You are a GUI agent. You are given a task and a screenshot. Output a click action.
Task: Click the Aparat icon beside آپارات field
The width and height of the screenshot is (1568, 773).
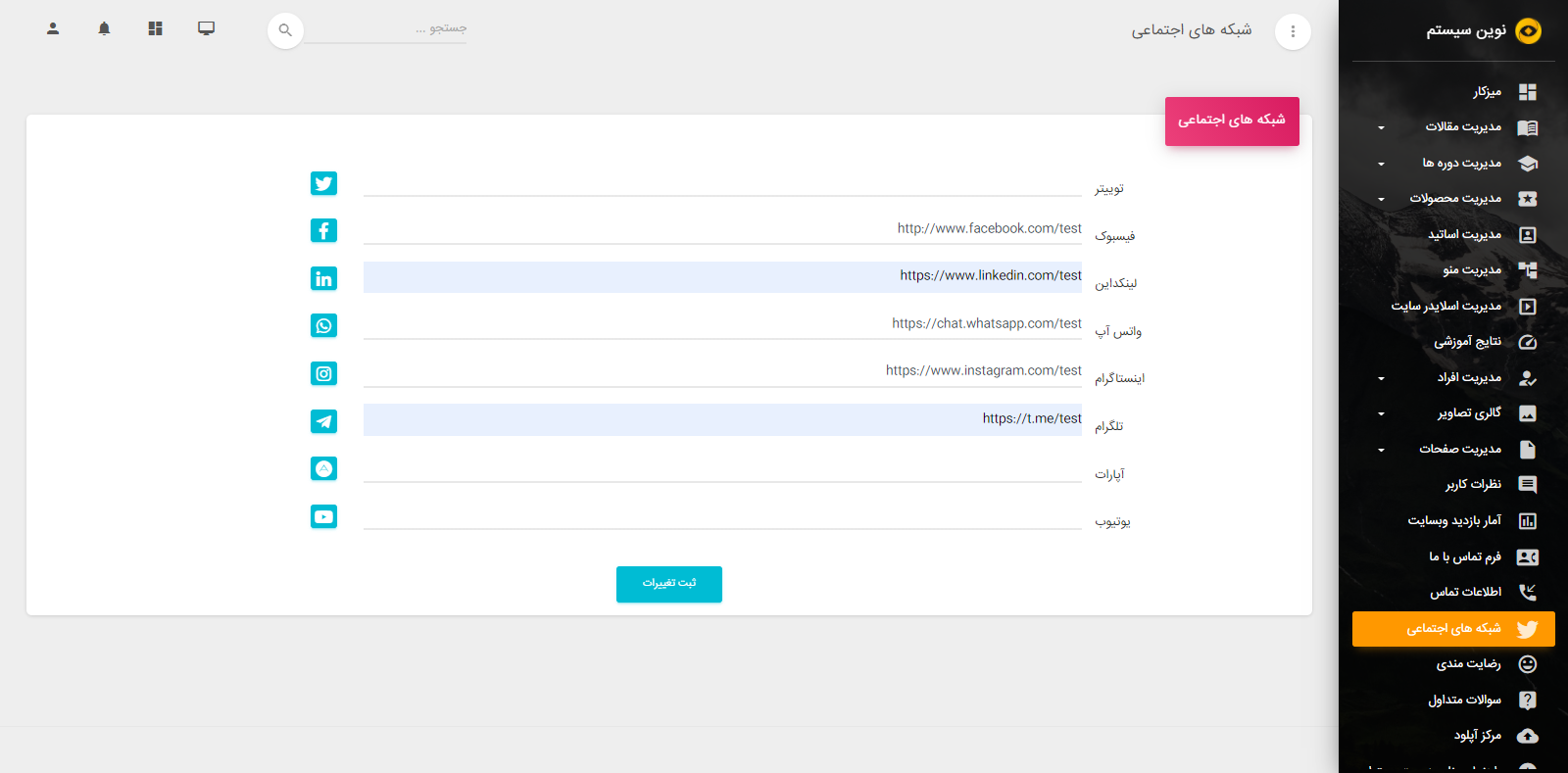click(323, 468)
